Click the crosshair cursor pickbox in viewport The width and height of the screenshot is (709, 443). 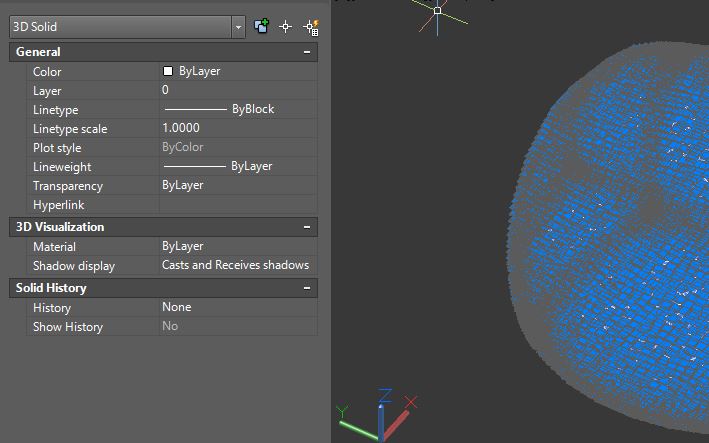click(x=437, y=10)
